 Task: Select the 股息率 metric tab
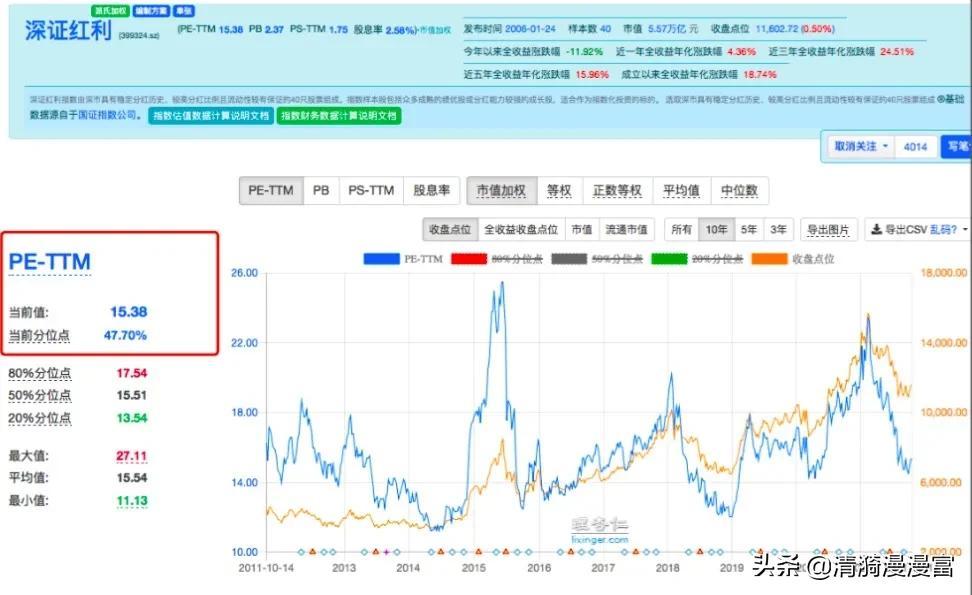tap(431, 190)
